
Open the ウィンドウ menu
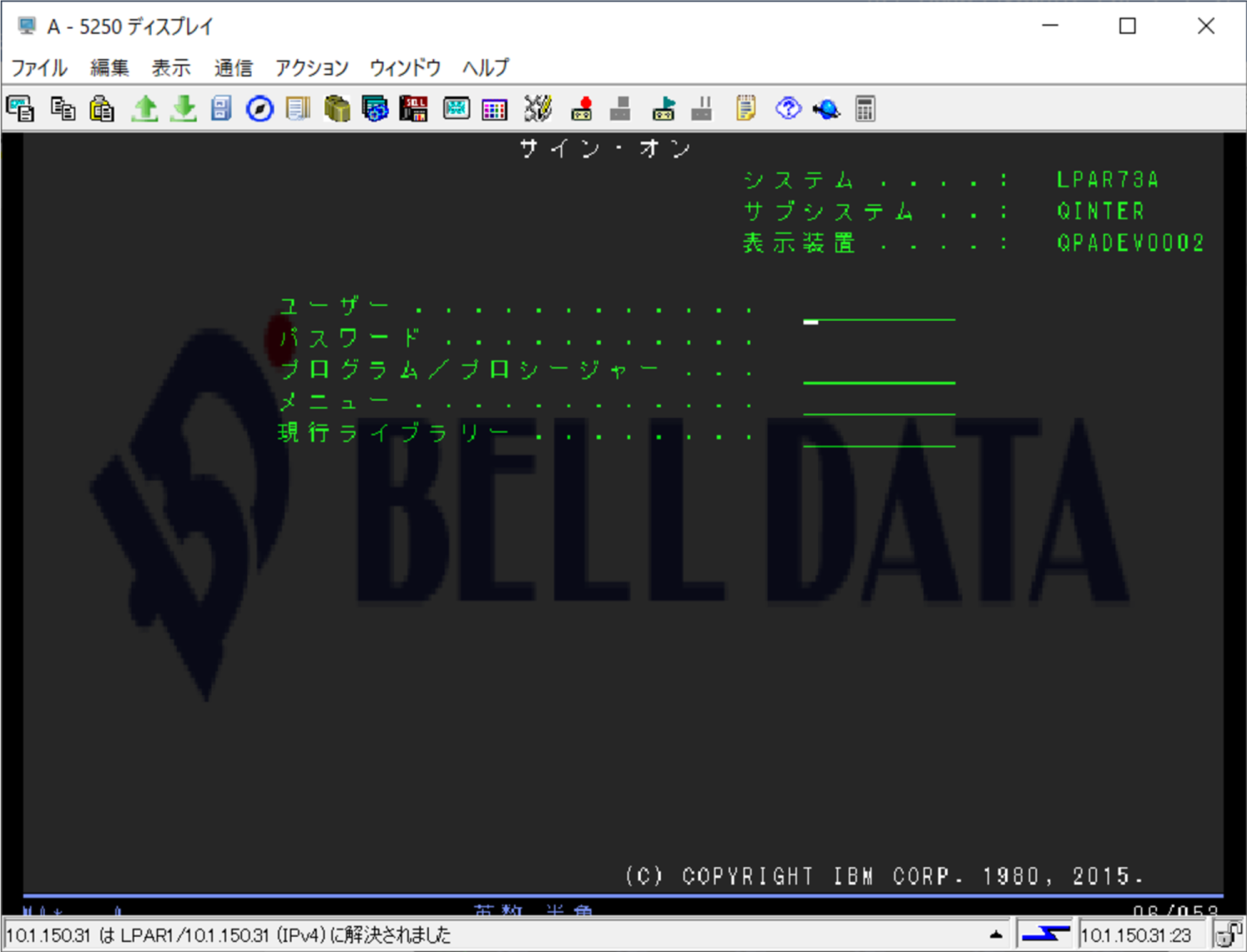(405, 67)
